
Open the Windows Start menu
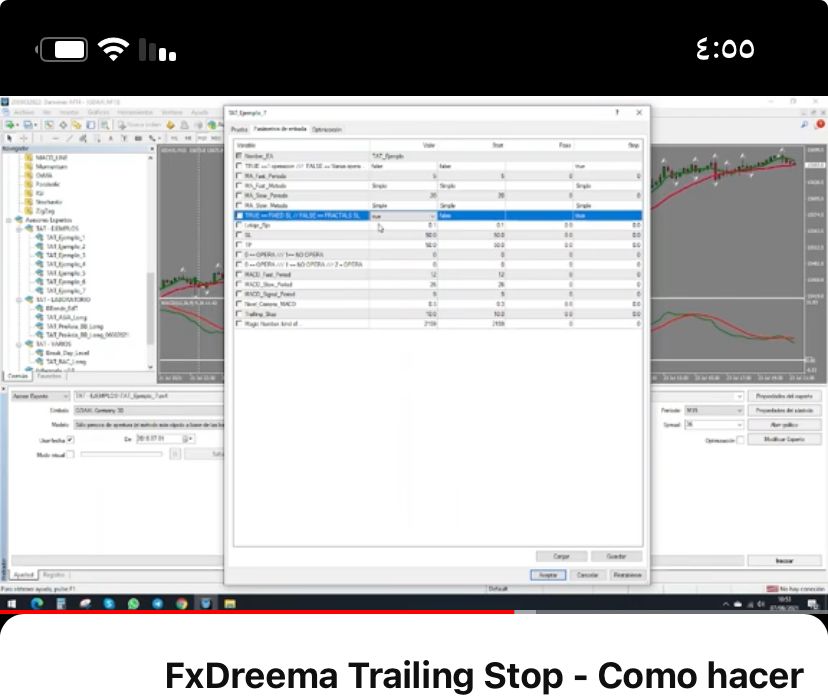(12, 603)
